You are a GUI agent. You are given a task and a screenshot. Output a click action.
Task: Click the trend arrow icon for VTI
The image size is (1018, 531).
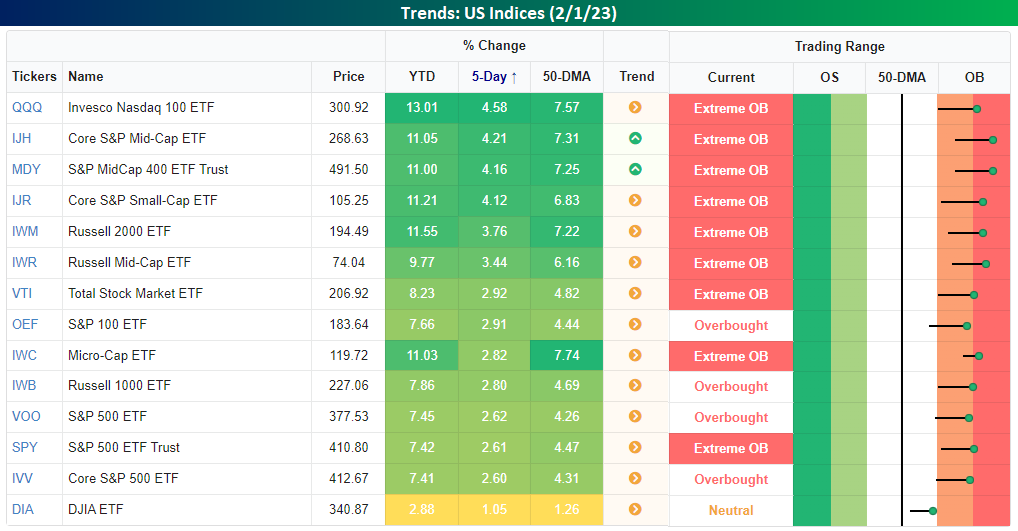(635, 293)
